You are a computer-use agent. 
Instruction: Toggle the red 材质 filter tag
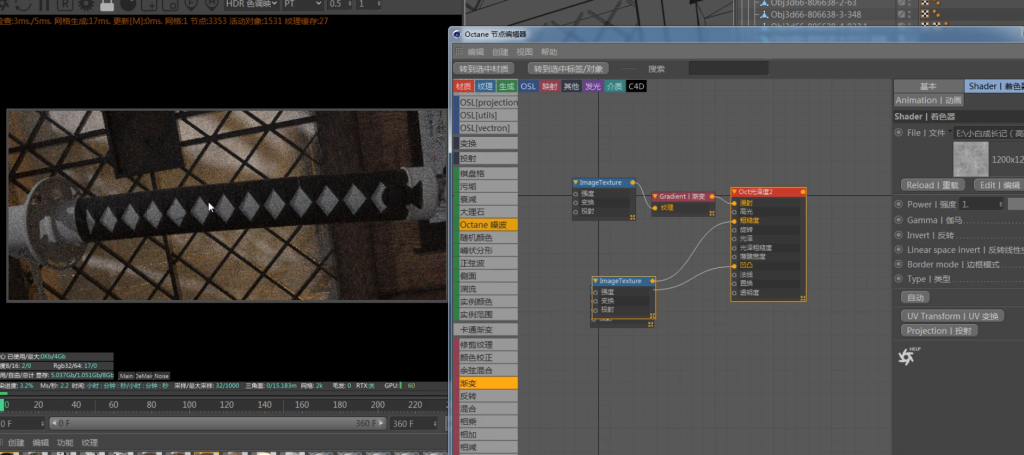(x=463, y=86)
